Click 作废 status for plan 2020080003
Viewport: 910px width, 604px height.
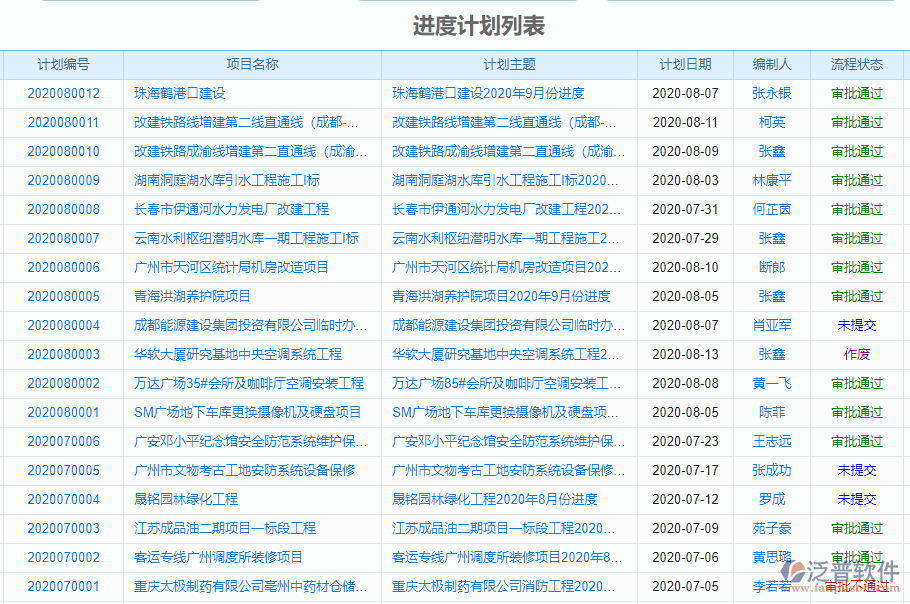click(855, 355)
